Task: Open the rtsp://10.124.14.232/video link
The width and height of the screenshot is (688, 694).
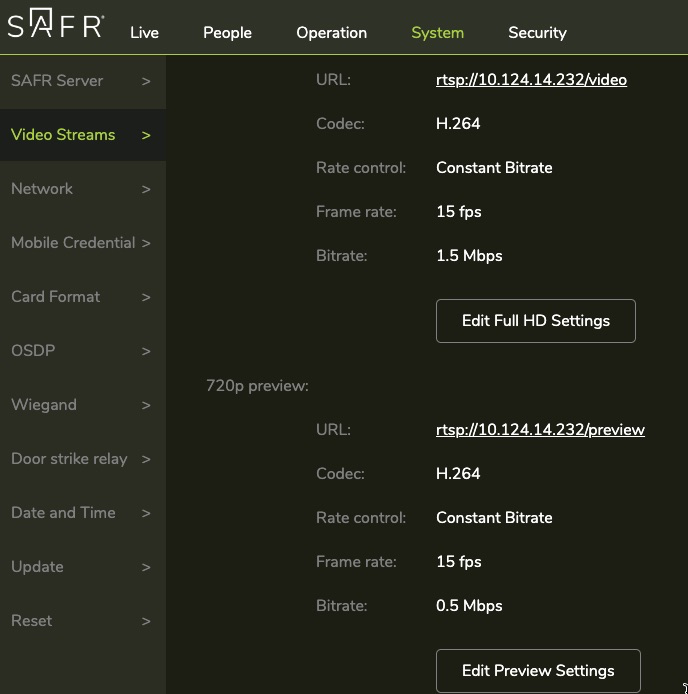Action: 531,80
